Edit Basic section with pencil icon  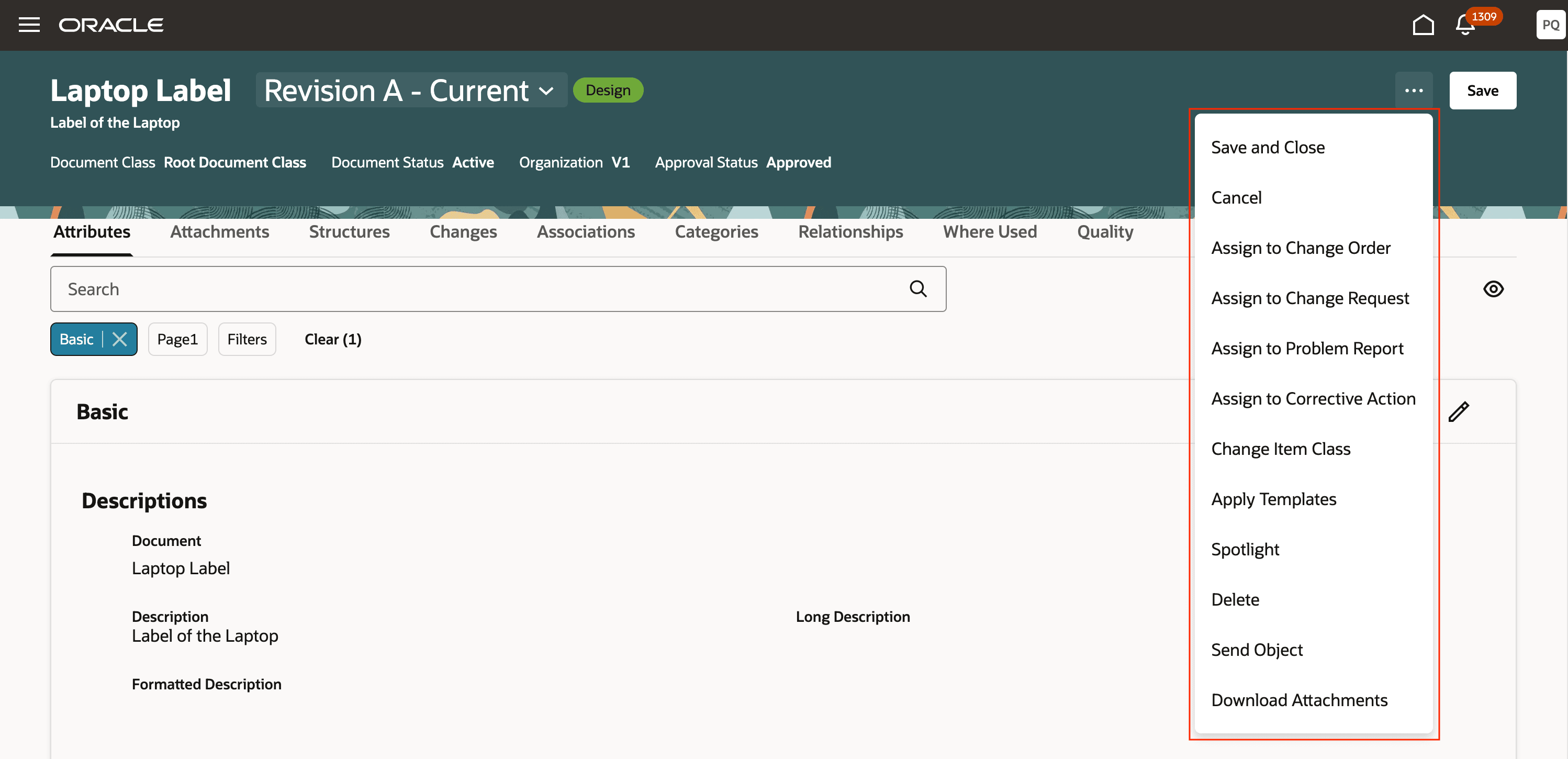pos(1459,412)
